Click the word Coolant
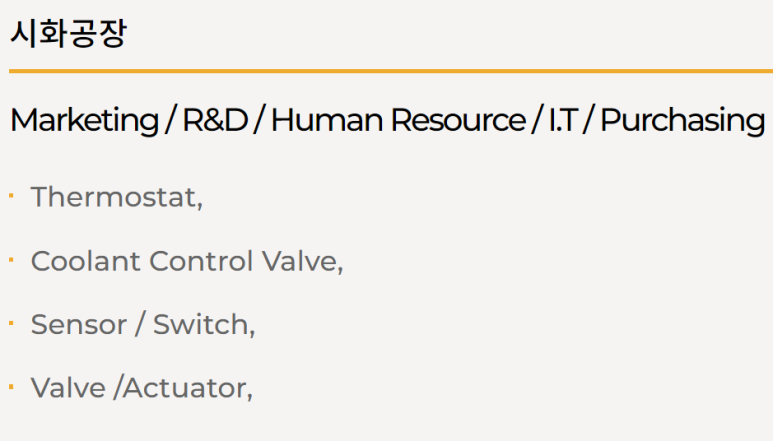This screenshot has height=441, width=773. click(x=86, y=261)
